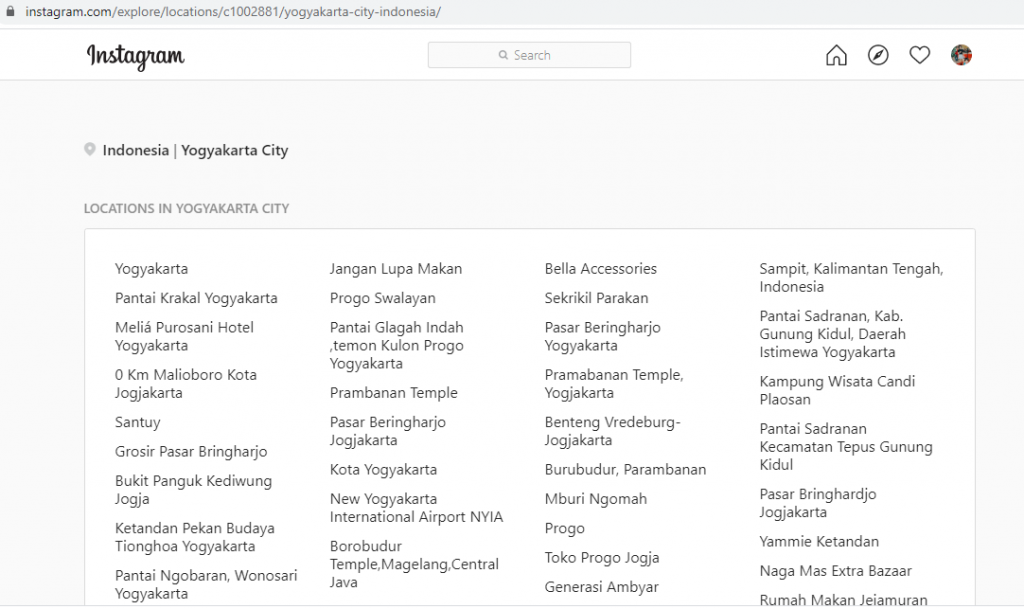1024x609 pixels.
Task: Open the Jangan Lupa Makan location
Action: pos(396,268)
